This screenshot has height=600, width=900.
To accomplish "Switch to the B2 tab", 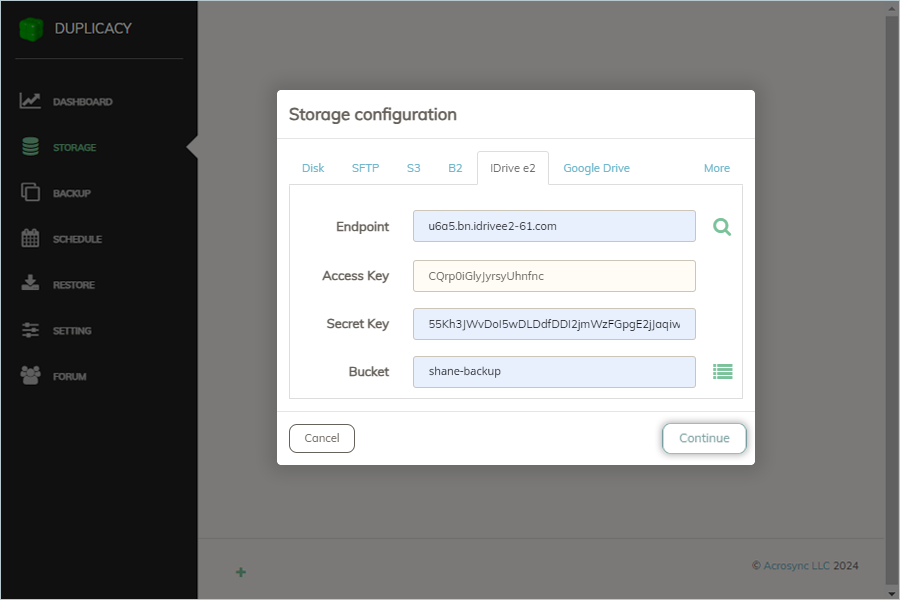I will pyautogui.click(x=455, y=168).
